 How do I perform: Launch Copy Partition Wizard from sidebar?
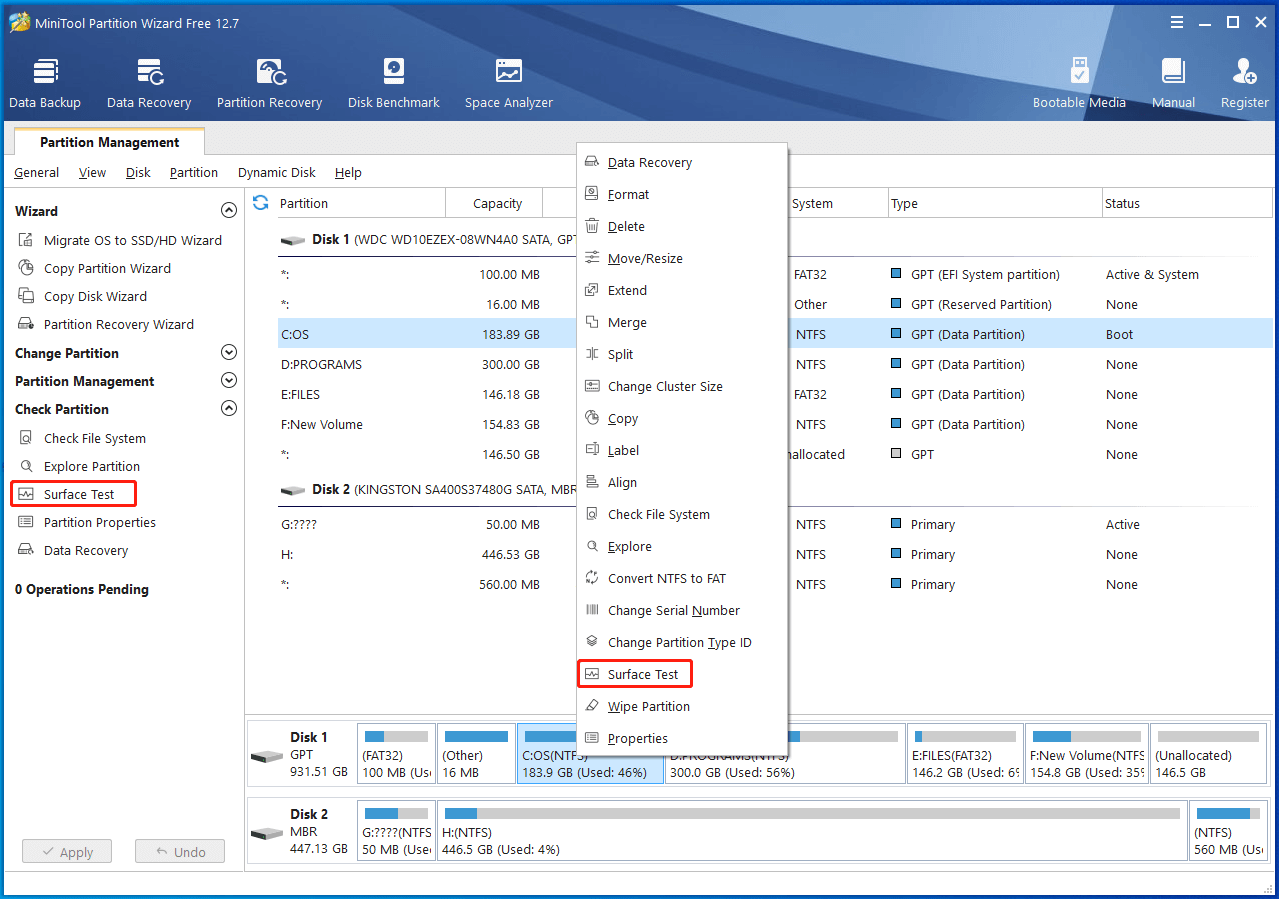pyautogui.click(x=94, y=269)
